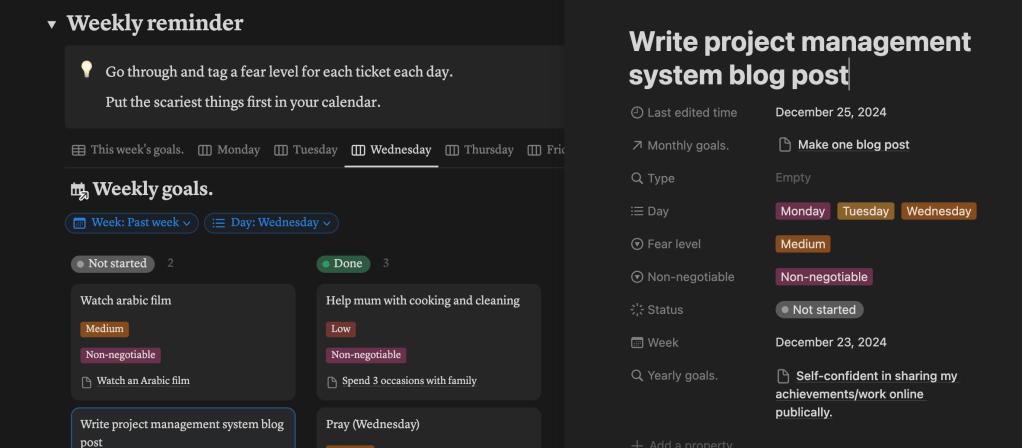Open the Watch arabic film card

click(x=182, y=301)
